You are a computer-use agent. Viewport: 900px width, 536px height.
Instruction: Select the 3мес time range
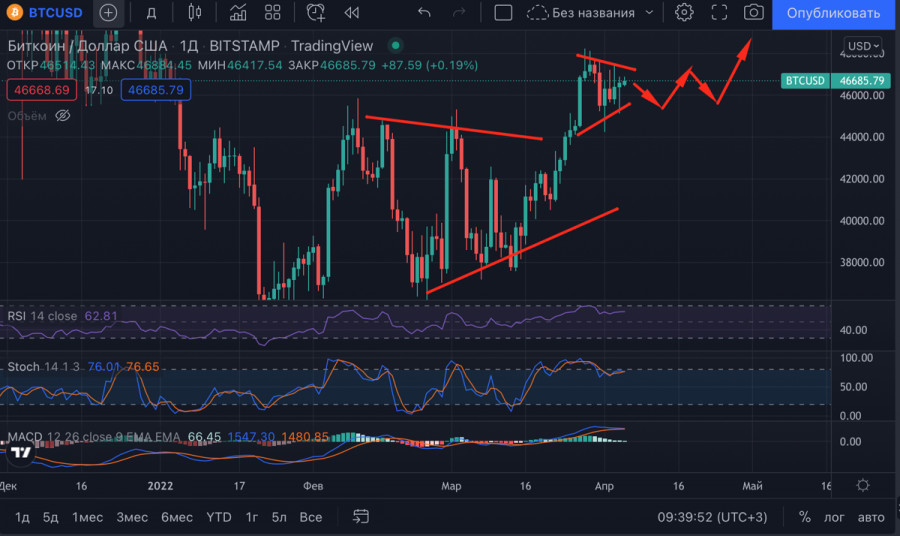(132, 517)
